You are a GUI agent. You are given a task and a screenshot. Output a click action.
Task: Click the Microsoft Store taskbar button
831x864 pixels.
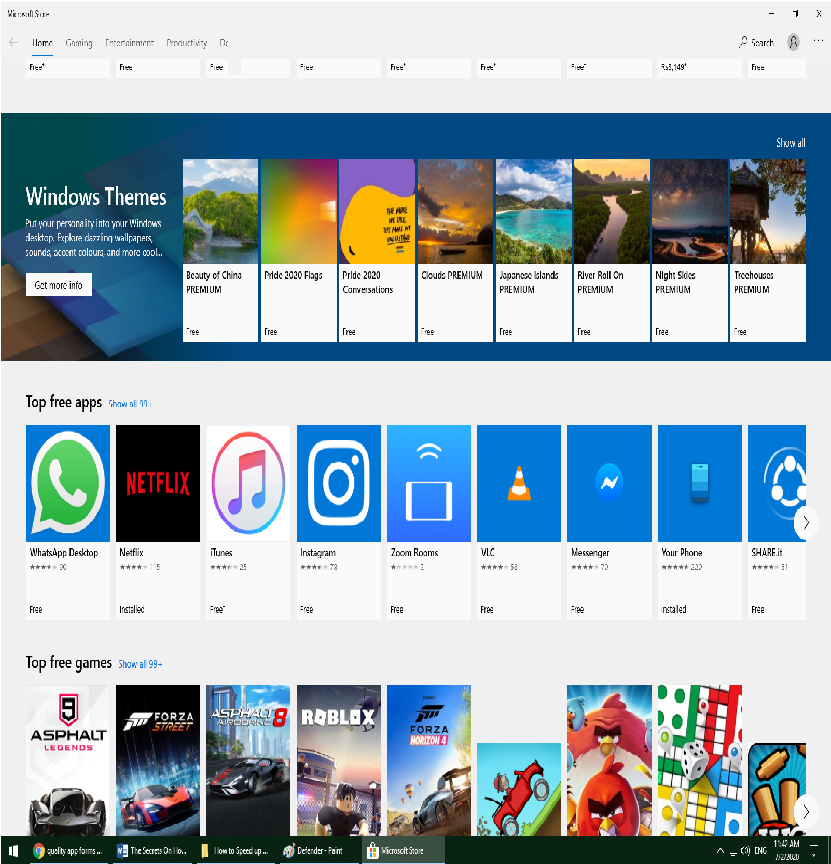[x=403, y=850]
